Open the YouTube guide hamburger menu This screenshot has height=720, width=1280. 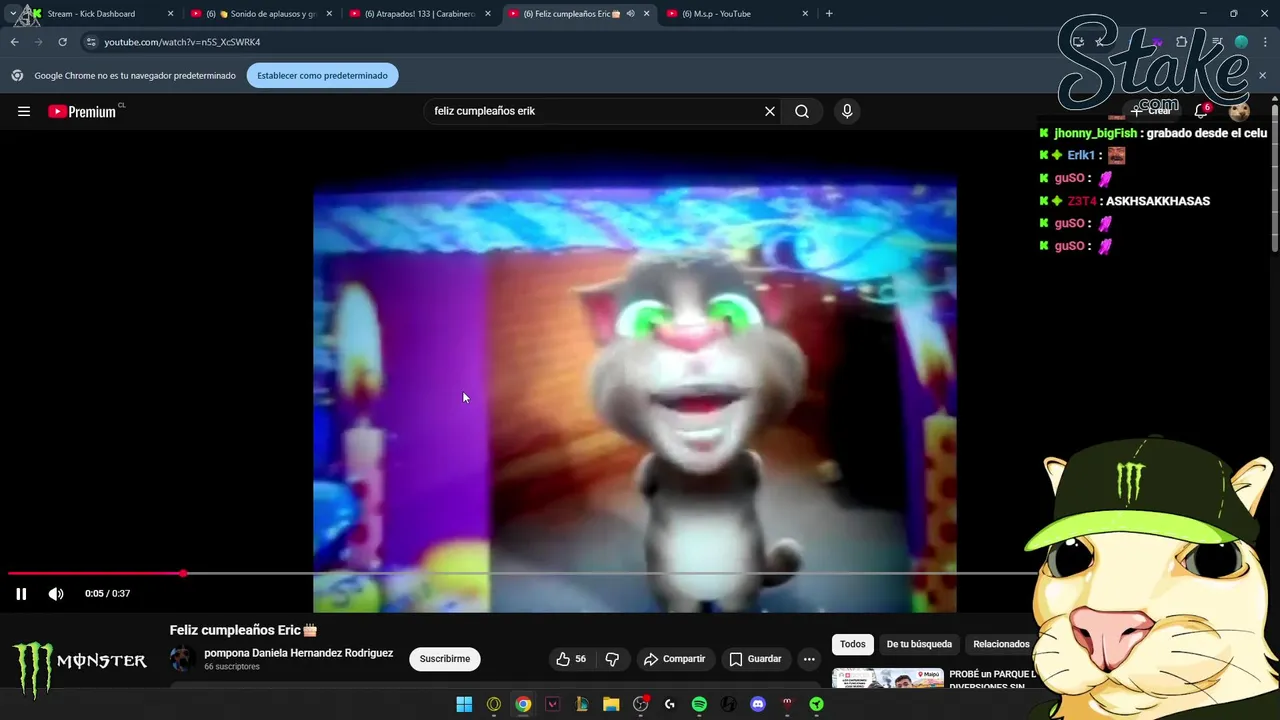[x=24, y=111]
